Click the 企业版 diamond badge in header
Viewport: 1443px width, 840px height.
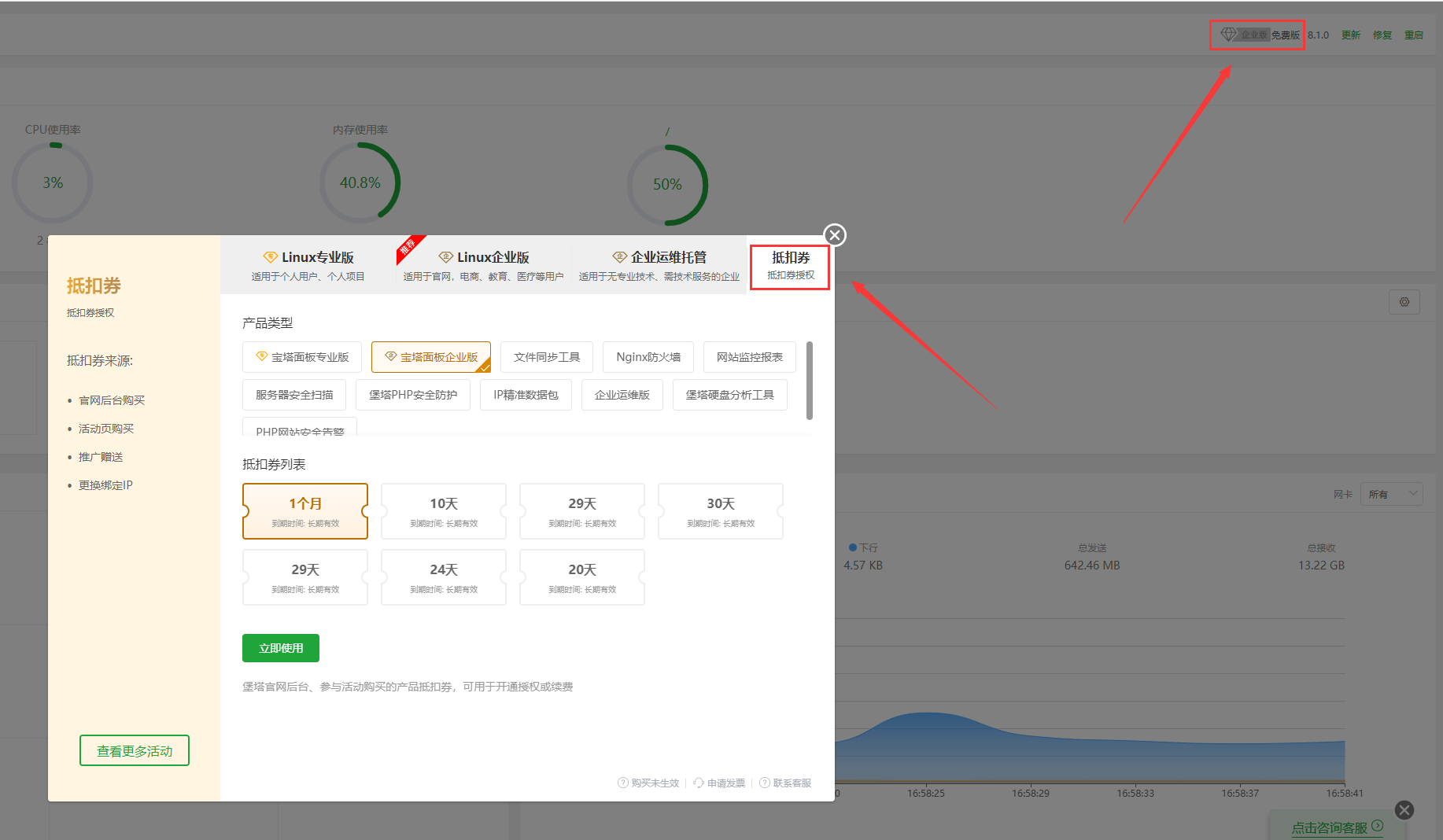tap(1244, 35)
